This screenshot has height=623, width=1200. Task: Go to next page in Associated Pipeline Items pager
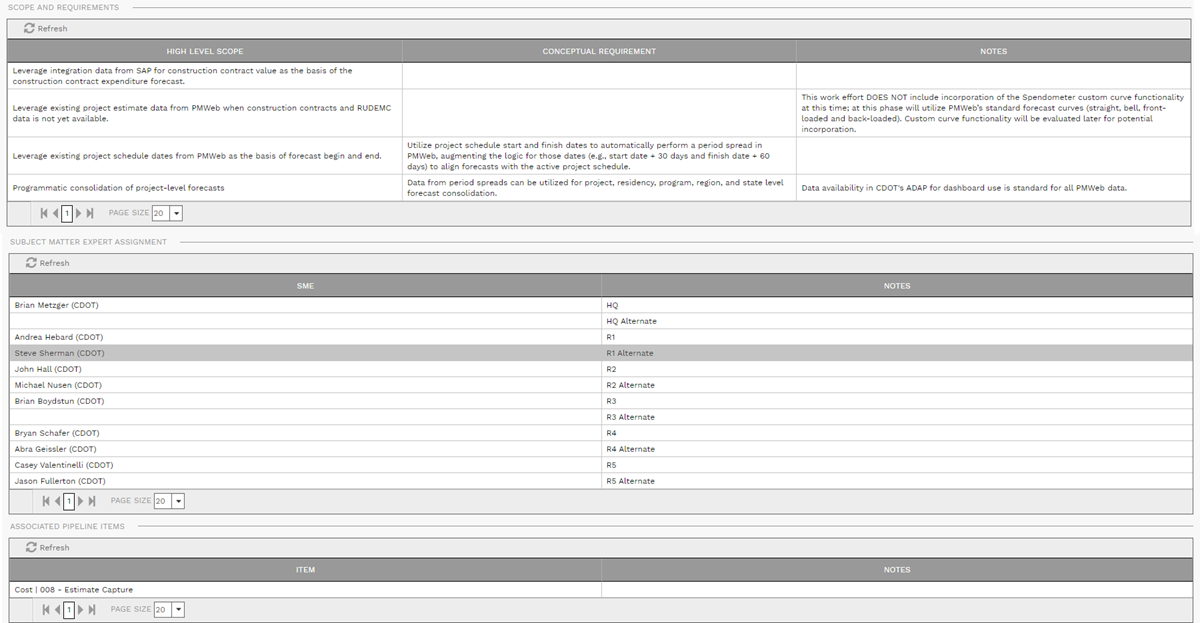pyautogui.click(x=81, y=609)
